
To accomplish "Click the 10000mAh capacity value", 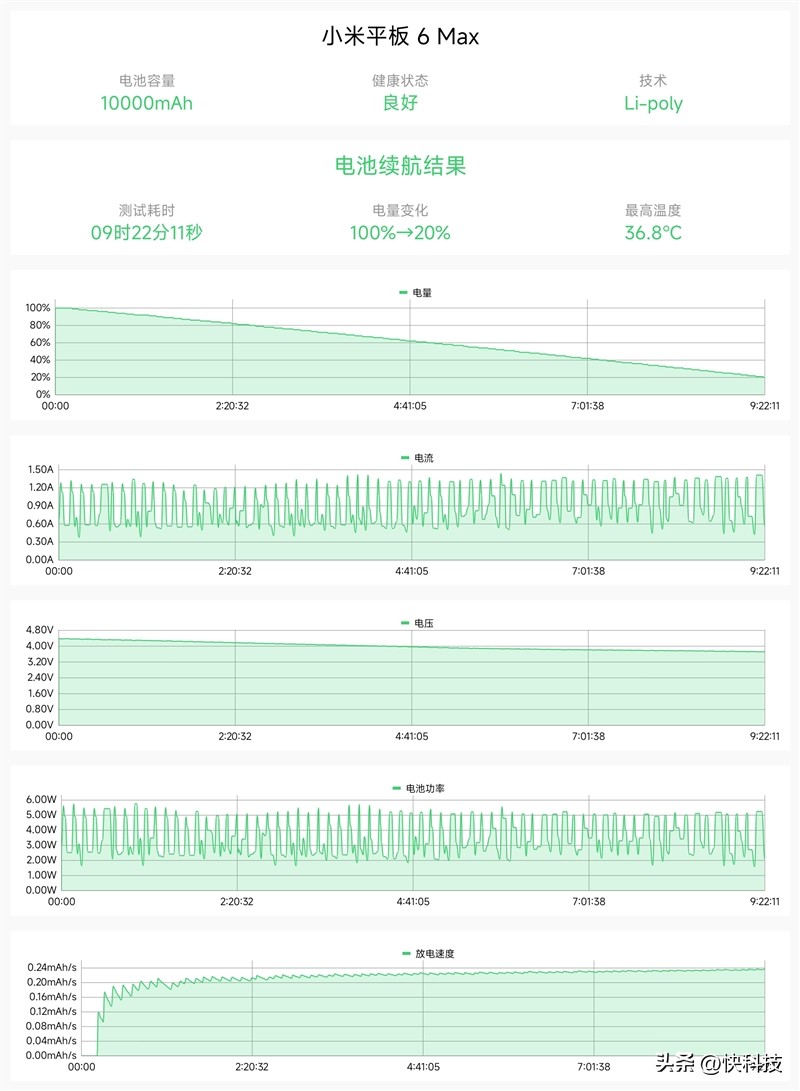I will [147, 103].
